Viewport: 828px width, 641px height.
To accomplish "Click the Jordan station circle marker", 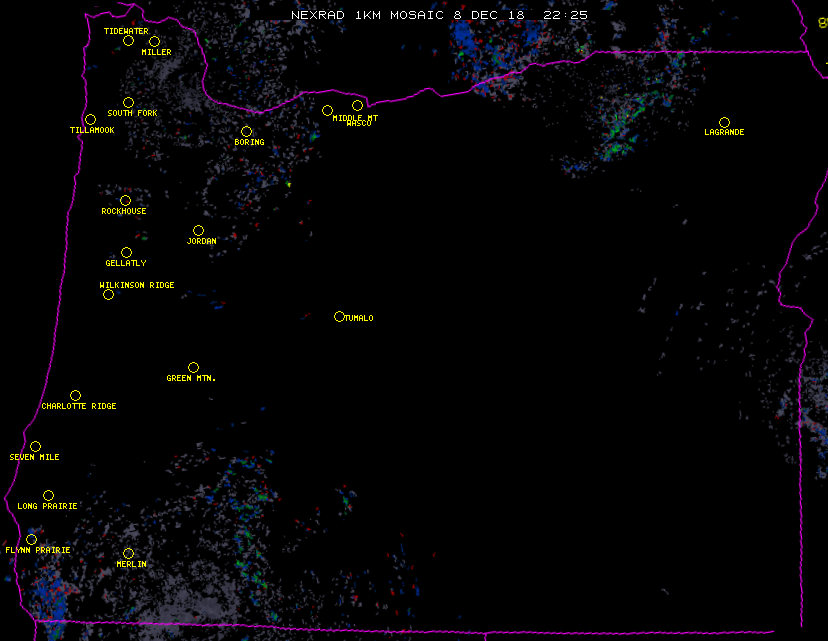I will click(198, 230).
